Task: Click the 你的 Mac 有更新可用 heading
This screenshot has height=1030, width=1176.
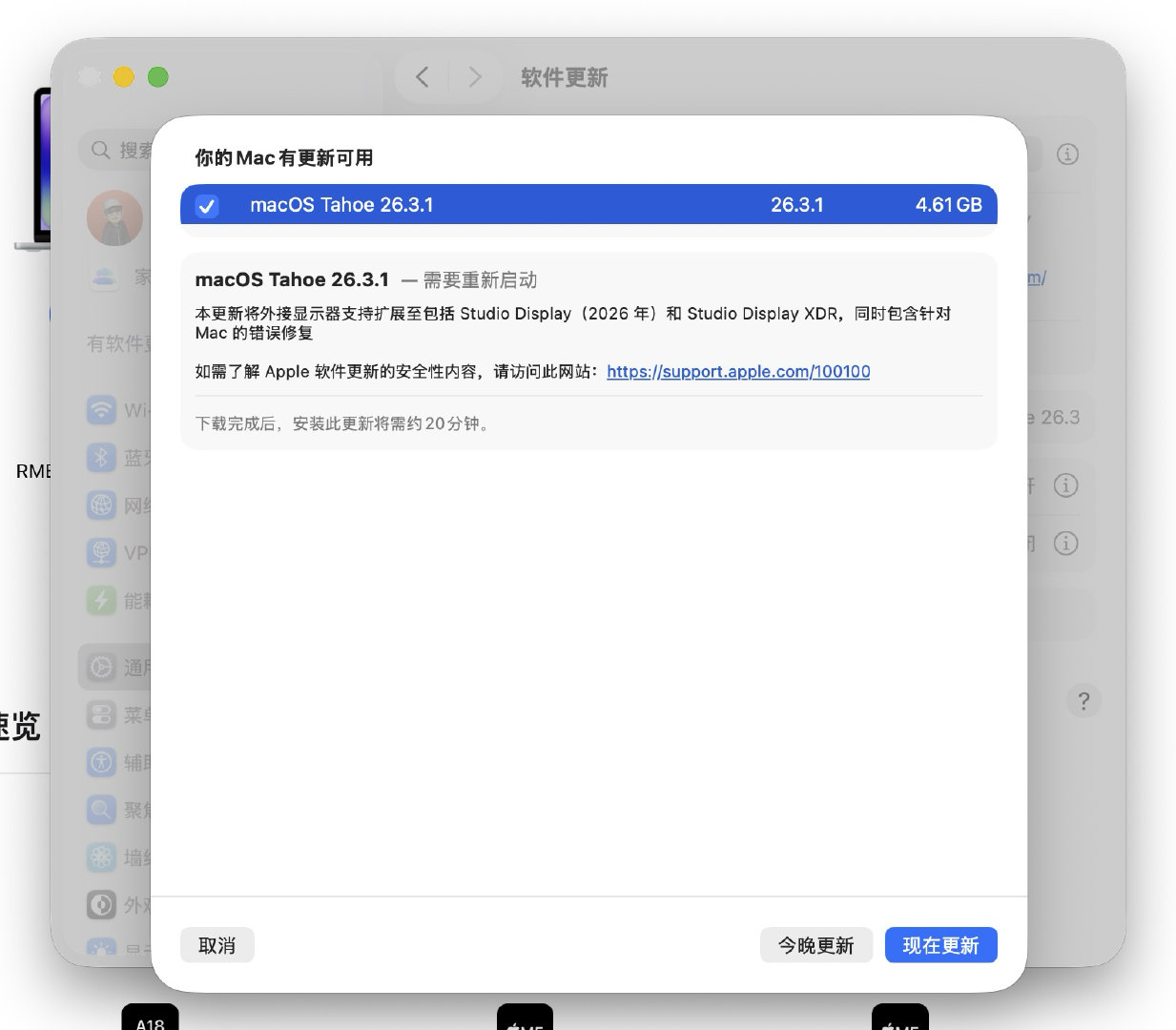Action: pyautogui.click(x=284, y=158)
